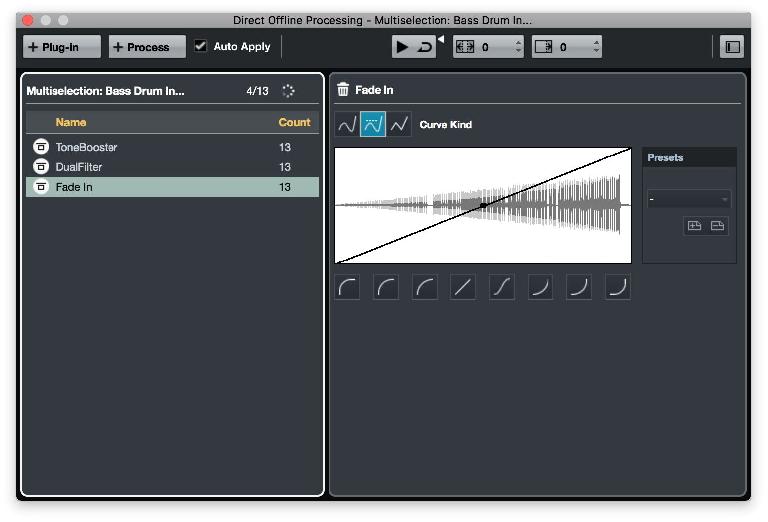
Task: Select the seventh exponential curve shape
Action: (x=579, y=287)
